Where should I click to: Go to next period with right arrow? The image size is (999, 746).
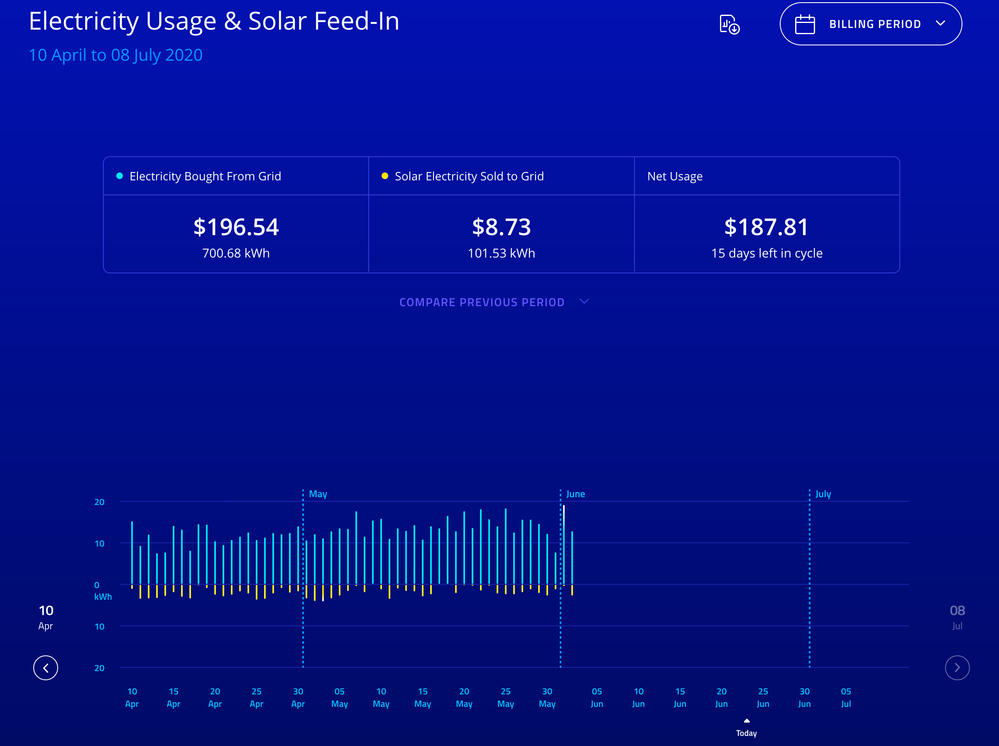[957, 667]
